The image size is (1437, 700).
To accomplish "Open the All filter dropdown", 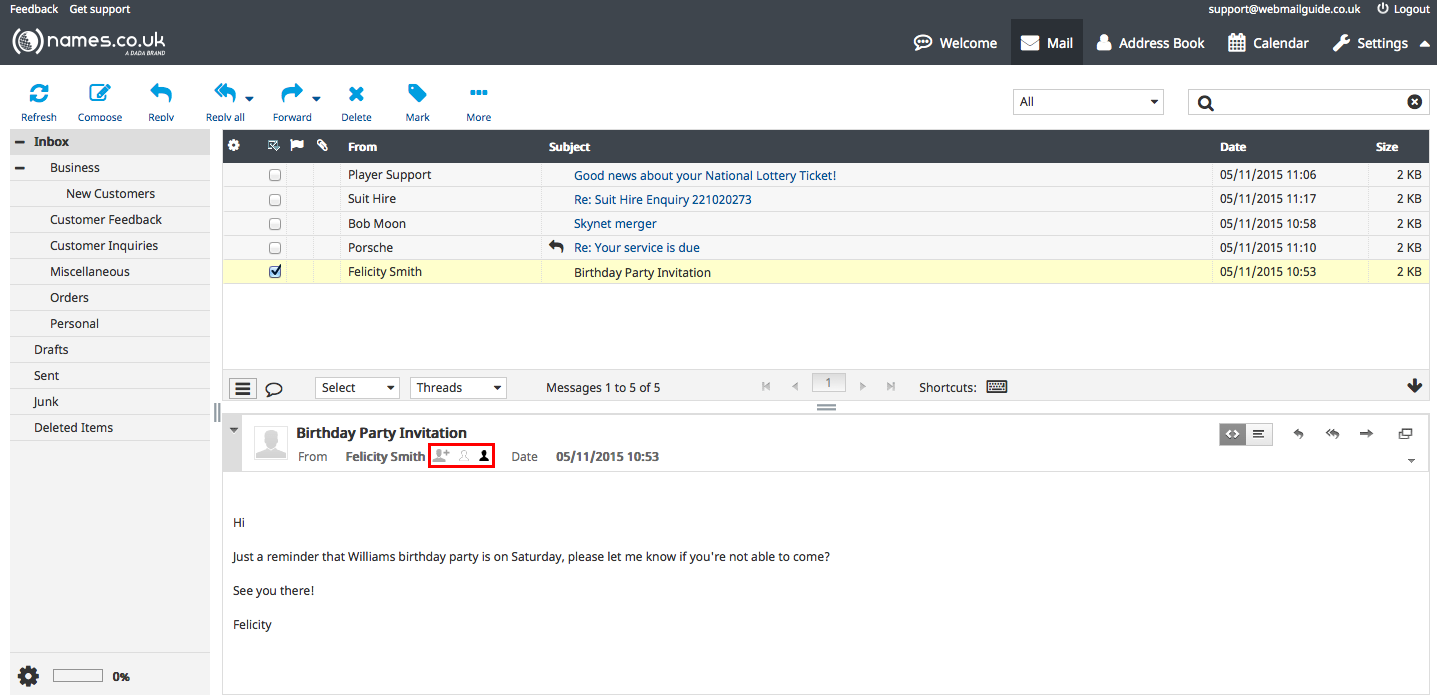I will tap(1088, 102).
